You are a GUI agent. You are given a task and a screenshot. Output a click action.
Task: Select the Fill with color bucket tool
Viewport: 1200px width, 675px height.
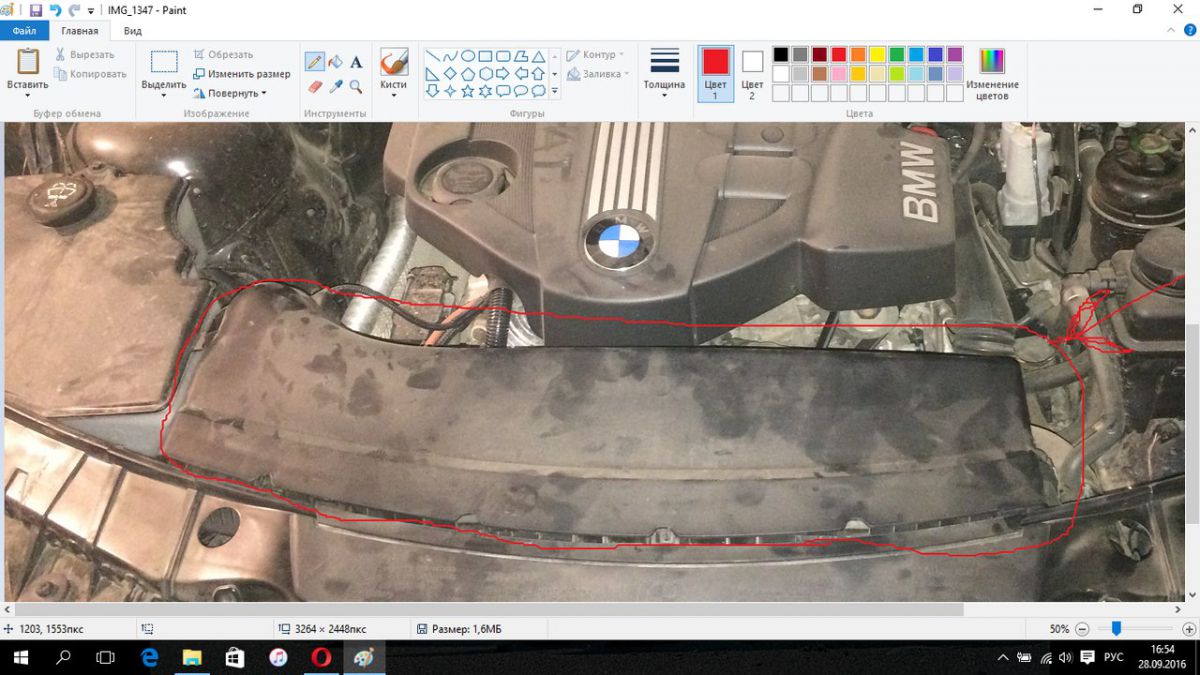335,61
